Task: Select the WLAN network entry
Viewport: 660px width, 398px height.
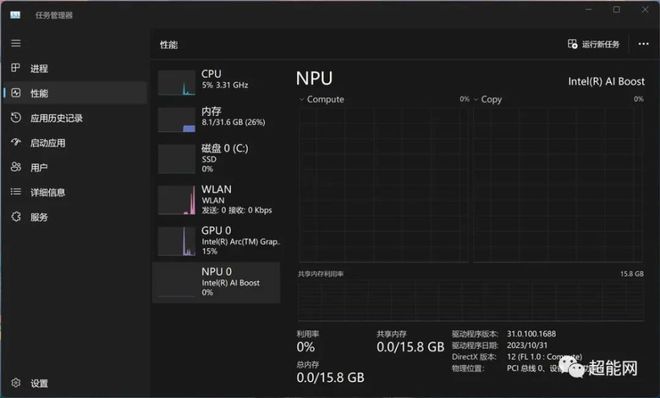Action: (x=216, y=200)
